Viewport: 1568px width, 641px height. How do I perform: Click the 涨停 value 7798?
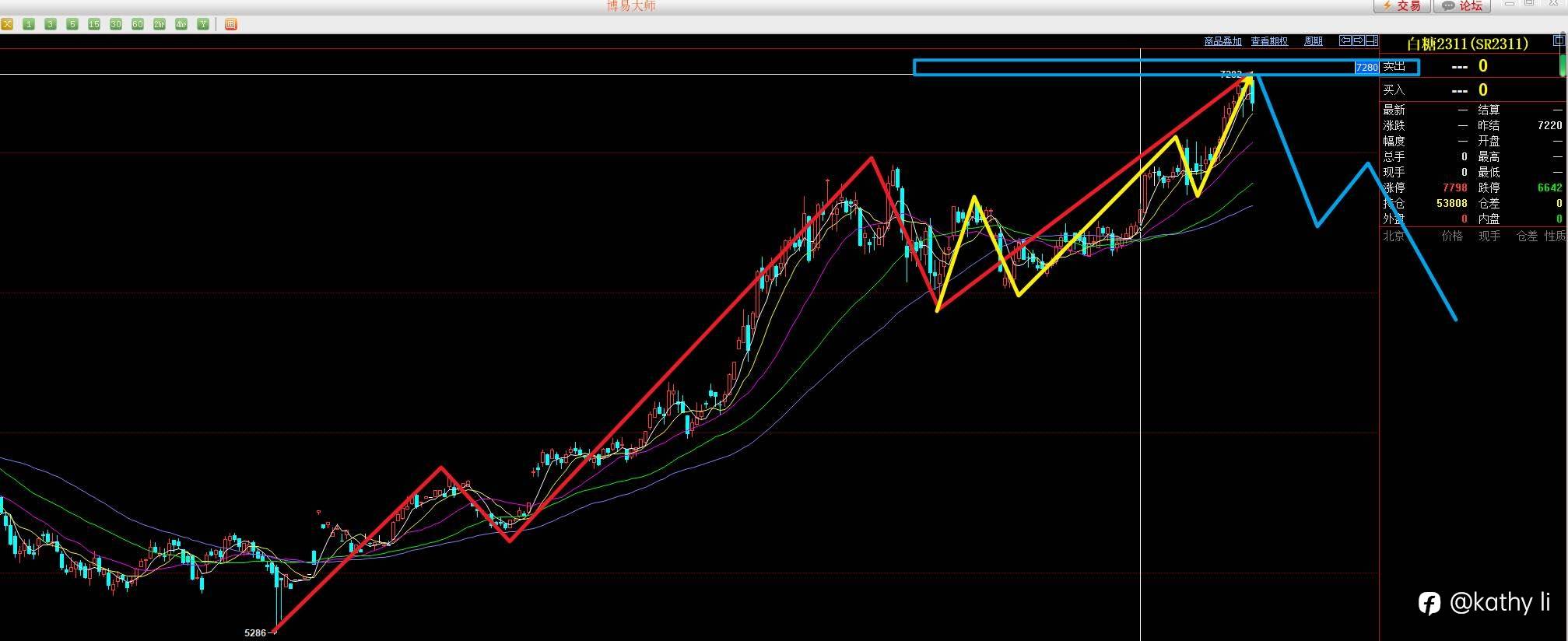(x=1454, y=187)
